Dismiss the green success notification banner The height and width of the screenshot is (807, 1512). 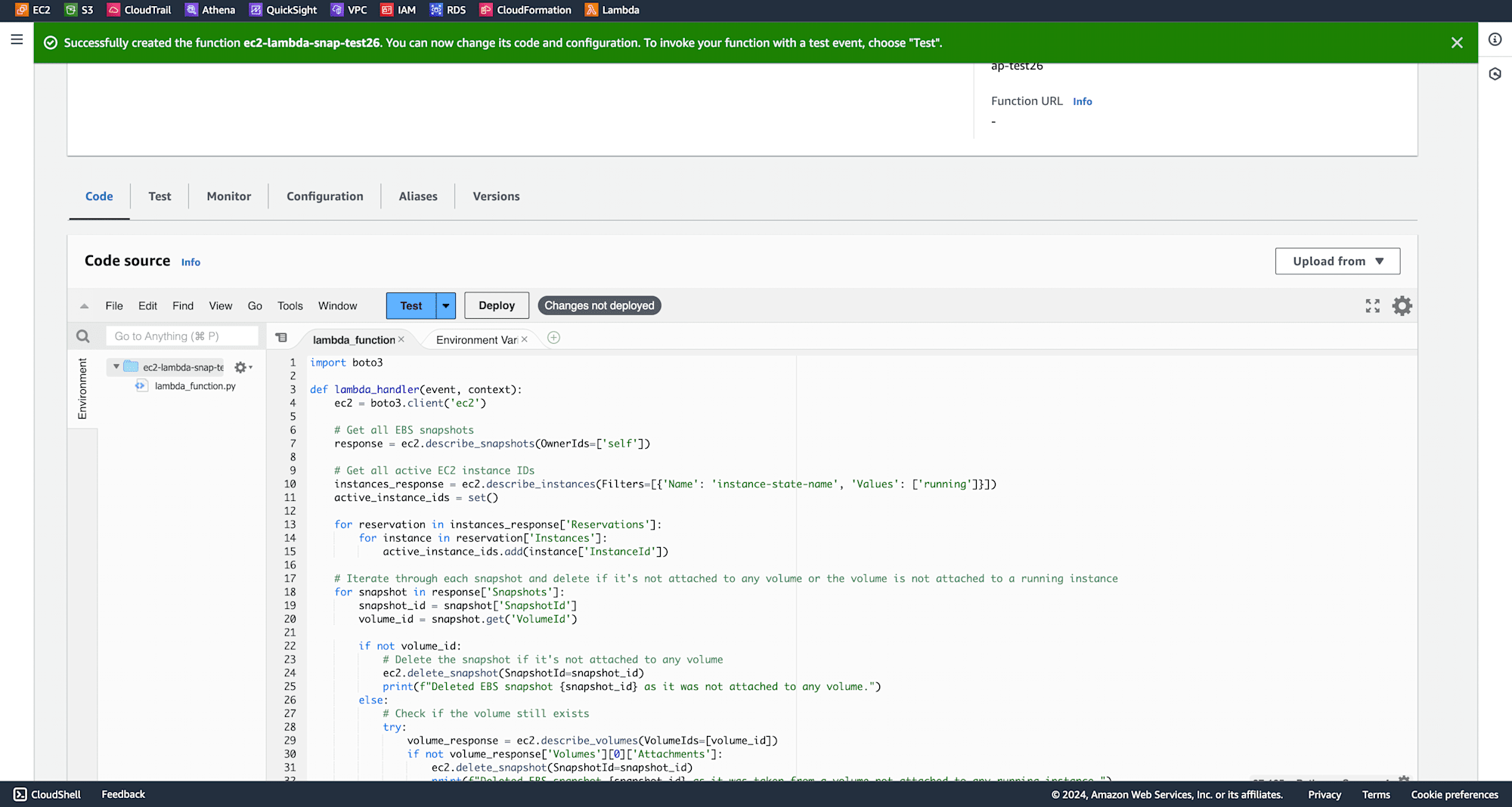(x=1457, y=43)
